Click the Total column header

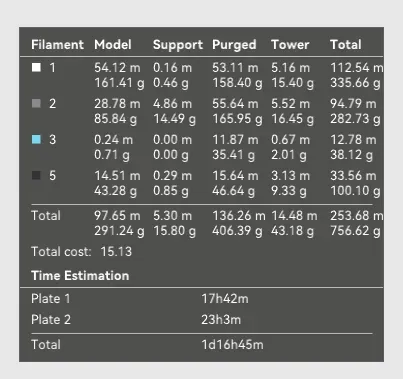[x=346, y=45]
